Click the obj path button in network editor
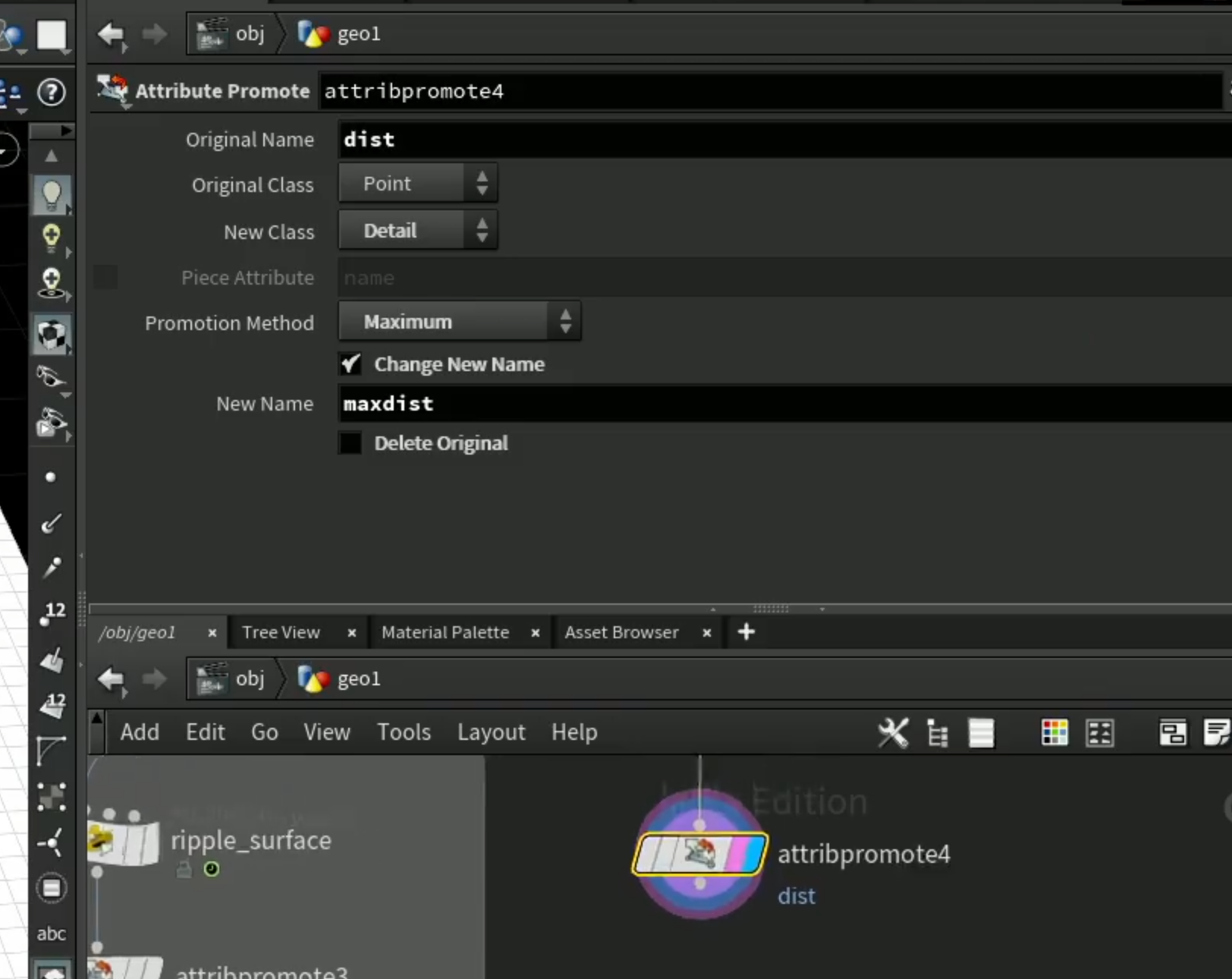Image resolution: width=1232 pixels, height=979 pixels. (234, 678)
